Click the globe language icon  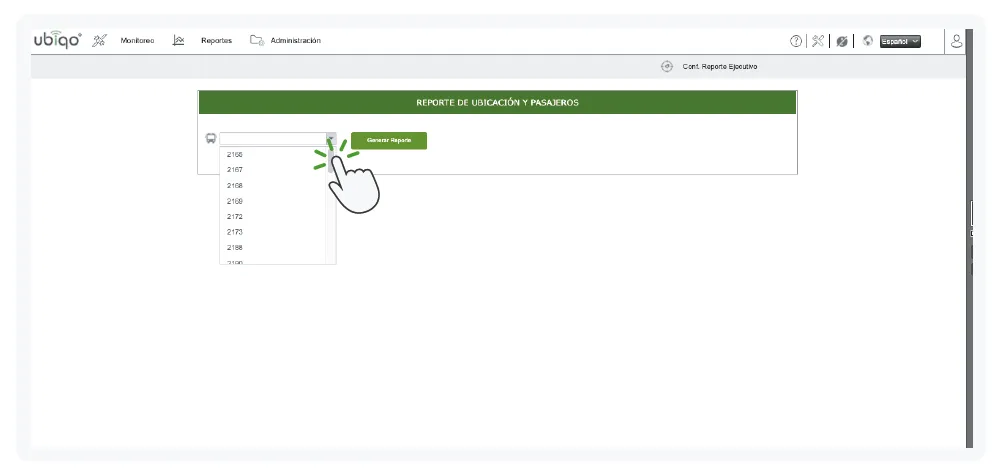[868, 41]
